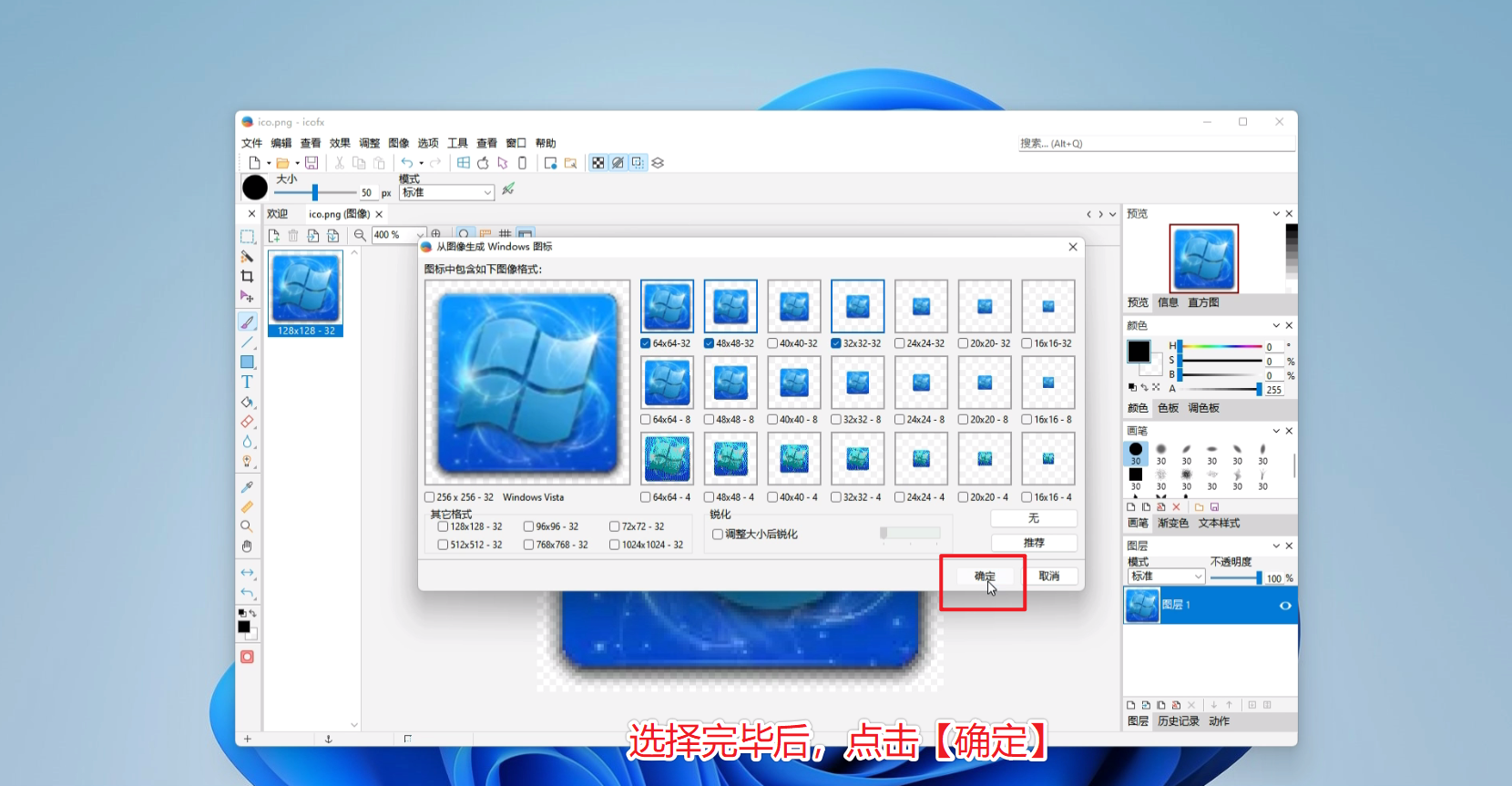Click the undo arrow icon
The image size is (1512, 786).
coord(407,163)
